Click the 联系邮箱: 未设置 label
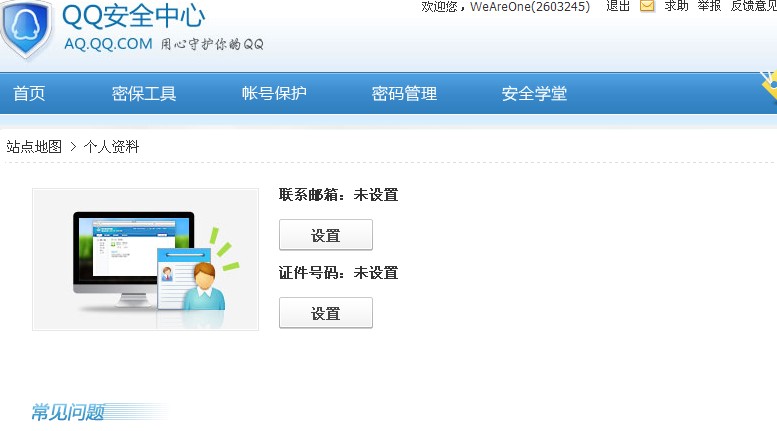This screenshot has width=777, height=431. click(338, 195)
